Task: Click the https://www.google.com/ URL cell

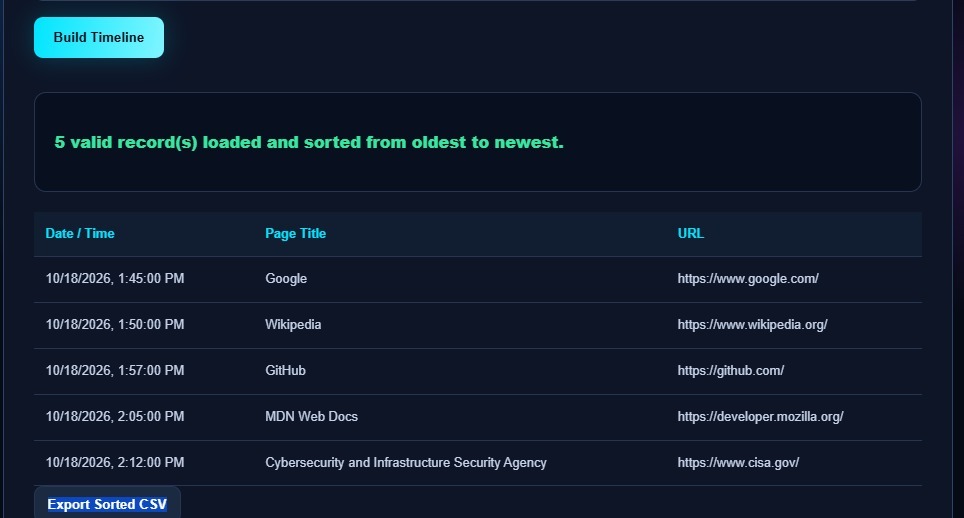Action: (x=748, y=278)
